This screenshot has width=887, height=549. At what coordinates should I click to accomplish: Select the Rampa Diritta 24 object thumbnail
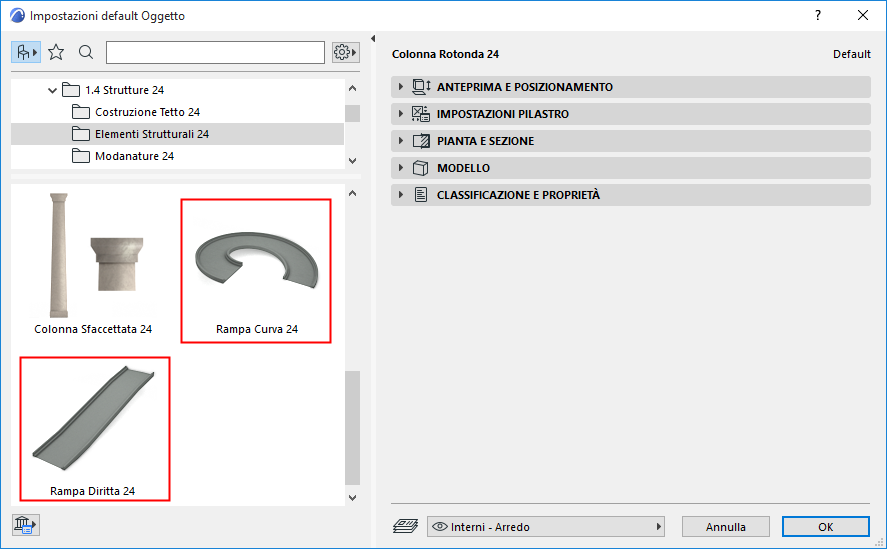[x=94, y=428]
